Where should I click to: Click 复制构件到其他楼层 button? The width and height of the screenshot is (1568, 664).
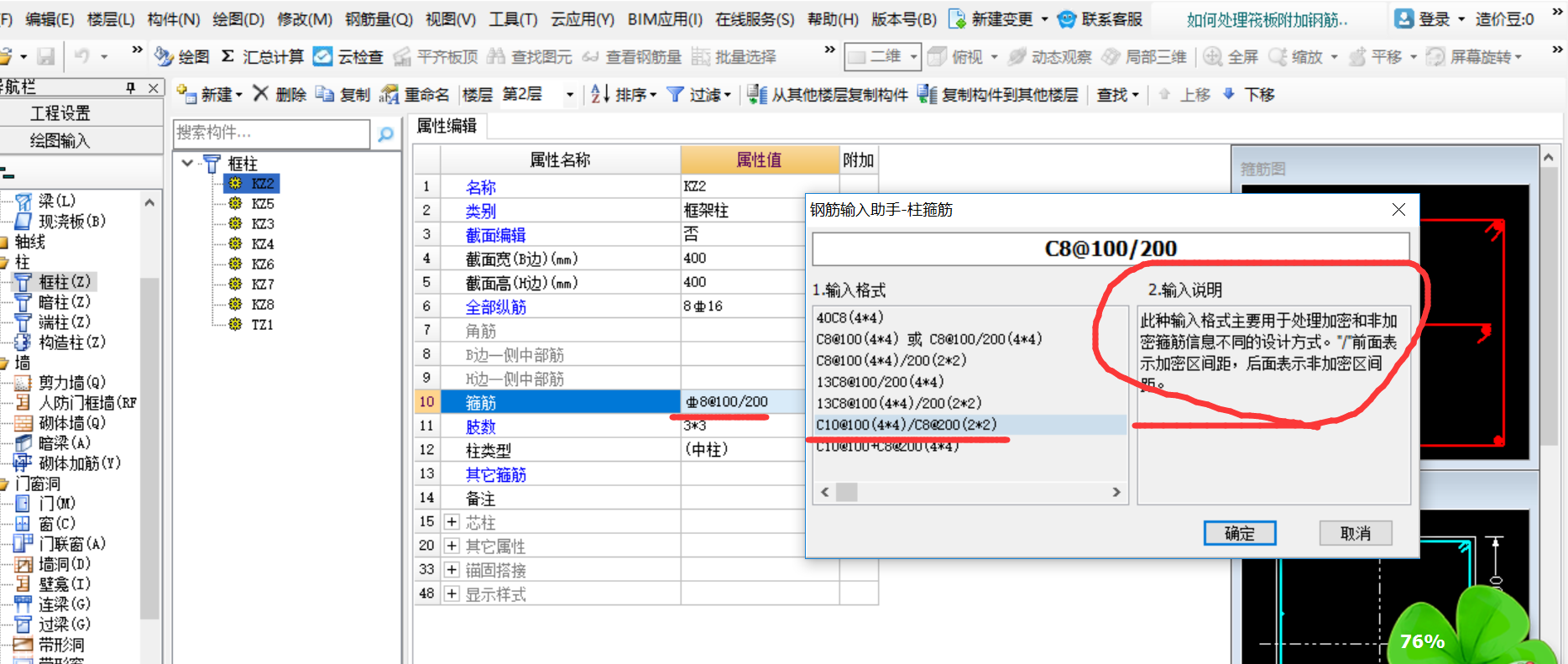[x=997, y=94]
